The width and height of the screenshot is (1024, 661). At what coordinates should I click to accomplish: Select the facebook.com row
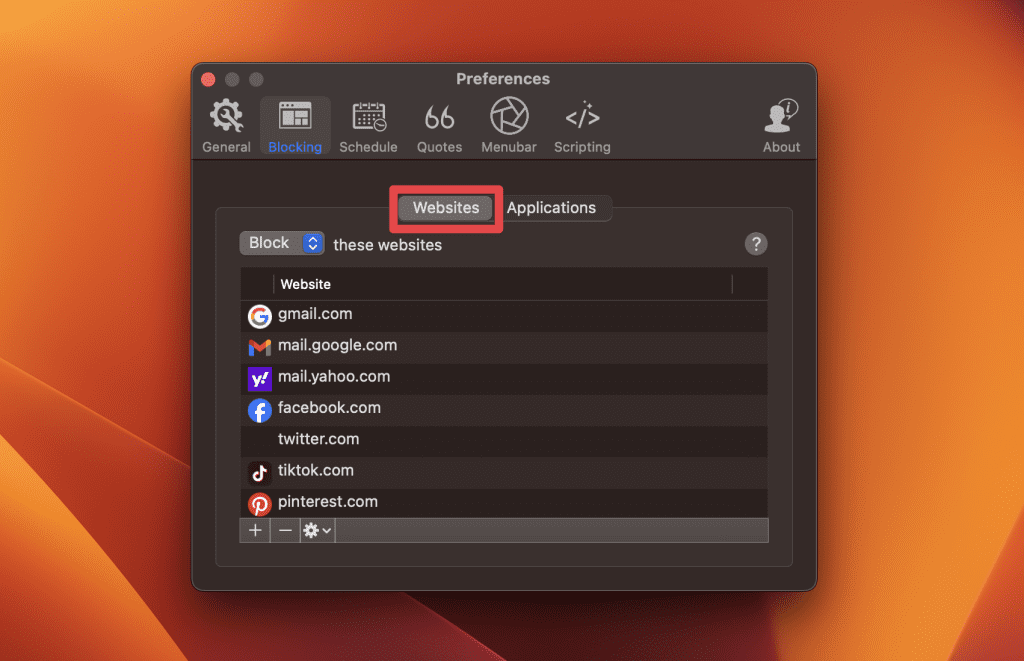click(504, 410)
